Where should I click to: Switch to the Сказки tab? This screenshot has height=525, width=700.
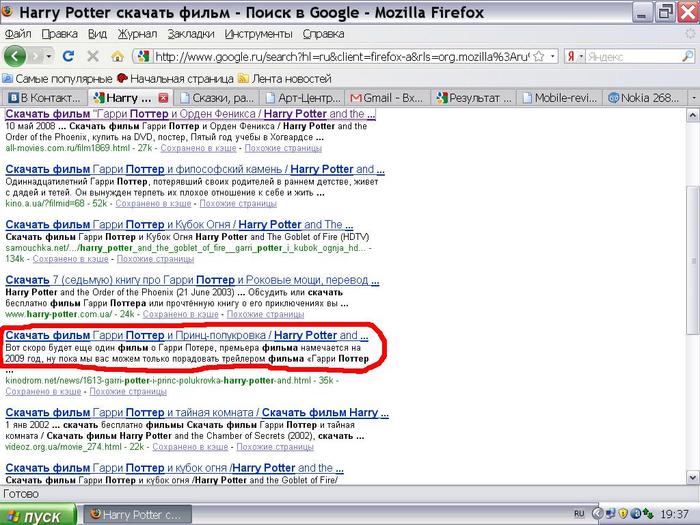(x=217, y=98)
